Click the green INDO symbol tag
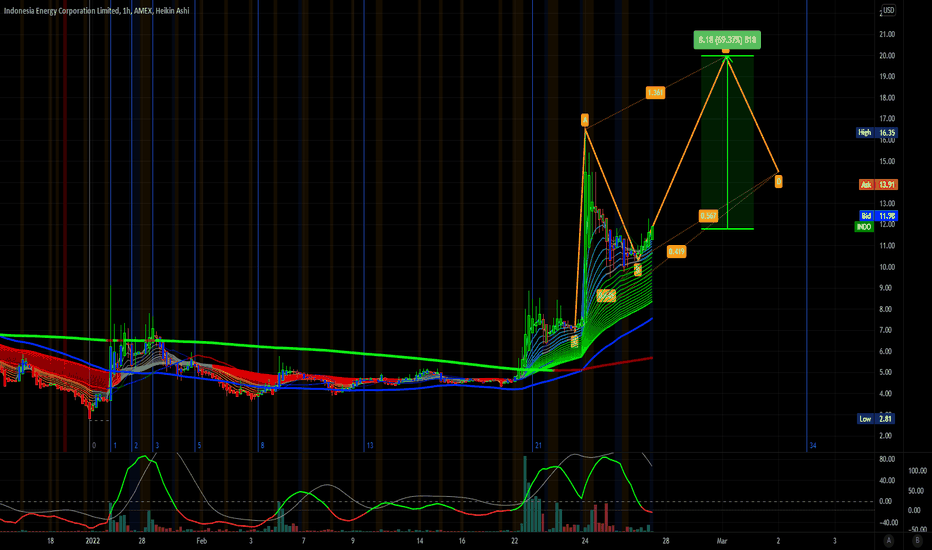Screen dimensions: 932x550 coord(864,227)
